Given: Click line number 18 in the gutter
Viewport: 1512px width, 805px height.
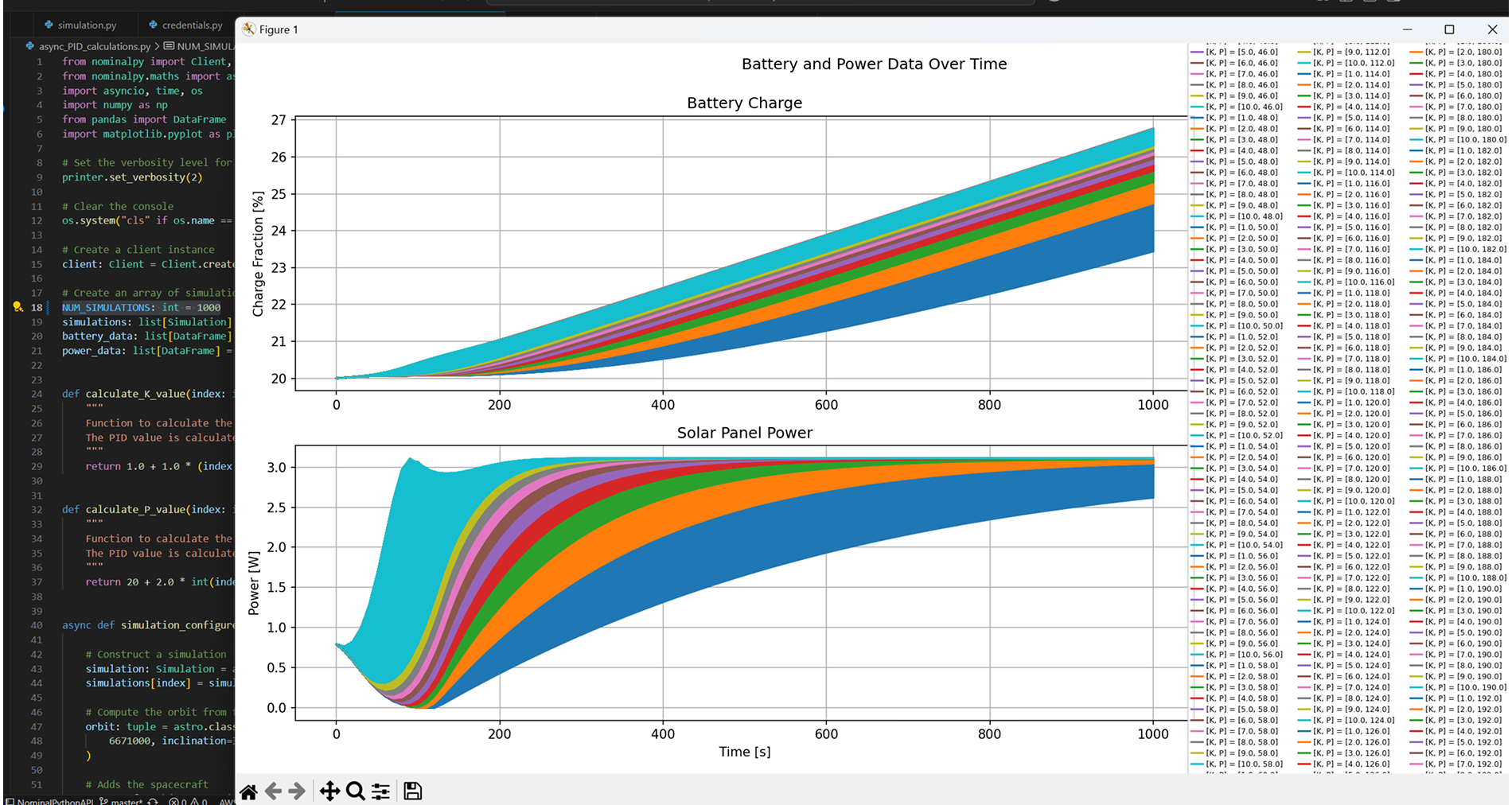Looking at the screenshot, I should click(37, 307).
